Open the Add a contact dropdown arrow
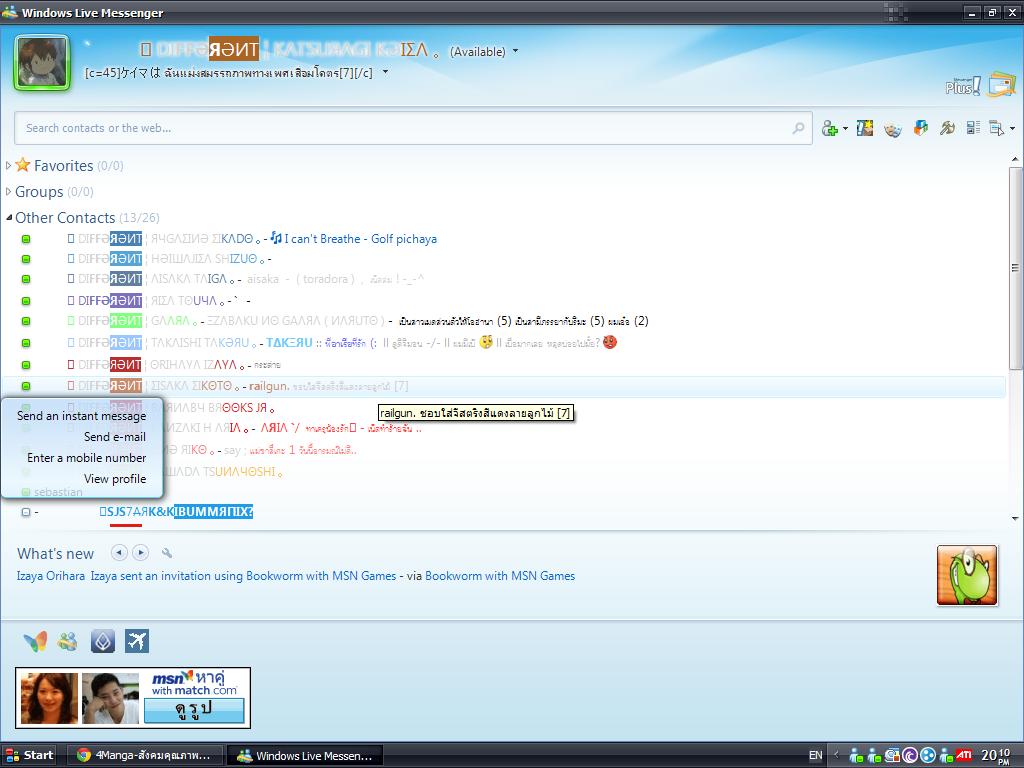 (845, 129)
